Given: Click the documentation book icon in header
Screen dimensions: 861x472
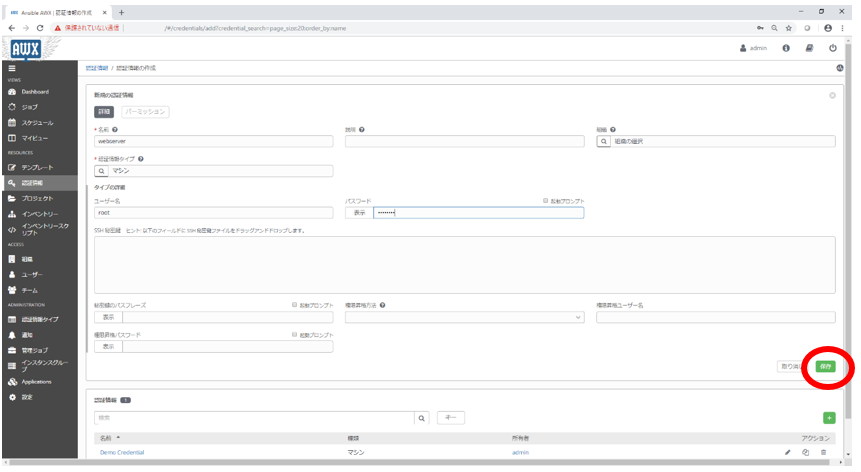Looking at the screenshot, I should click(809, 47).
